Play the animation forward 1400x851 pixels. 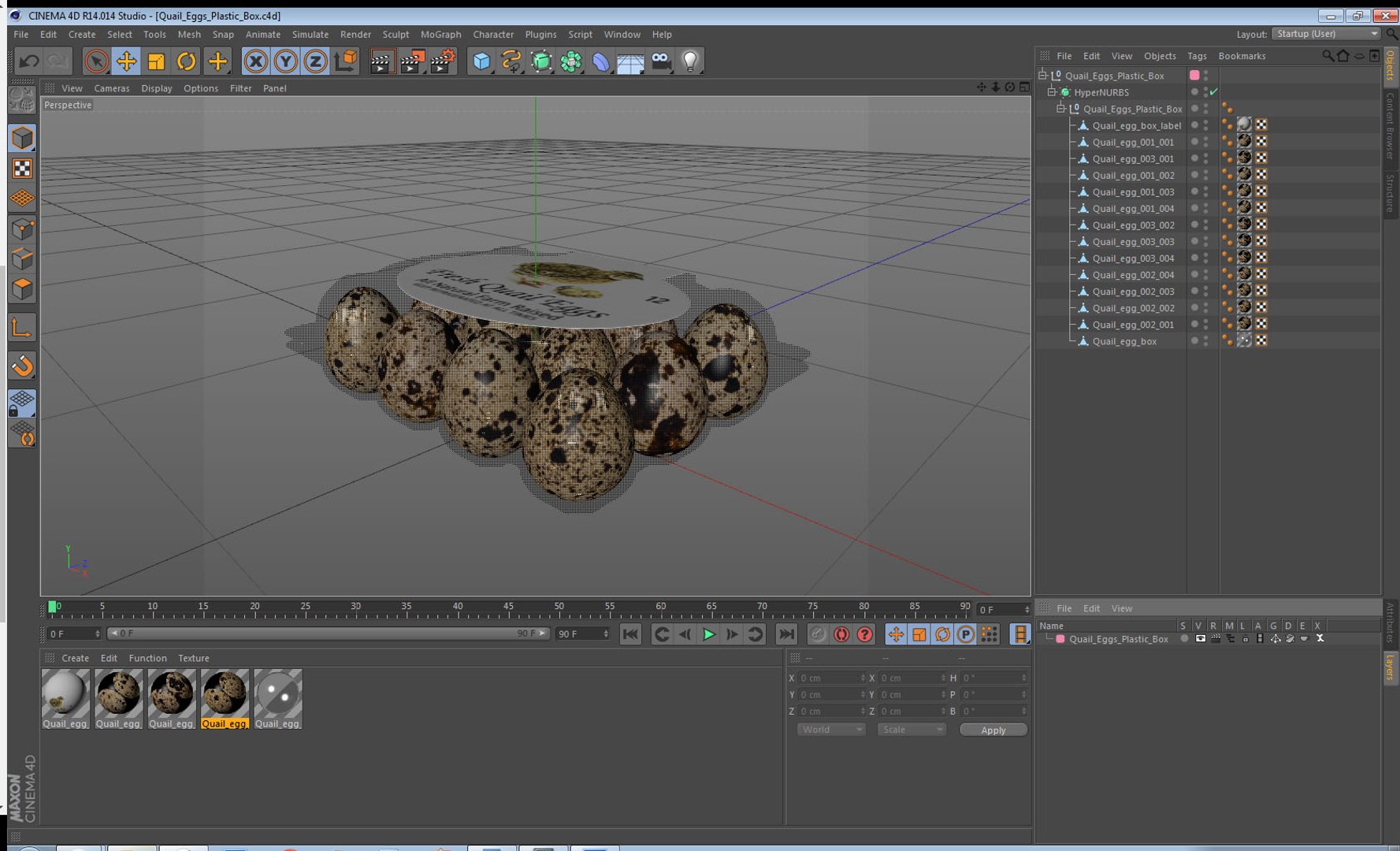[708, 634]
